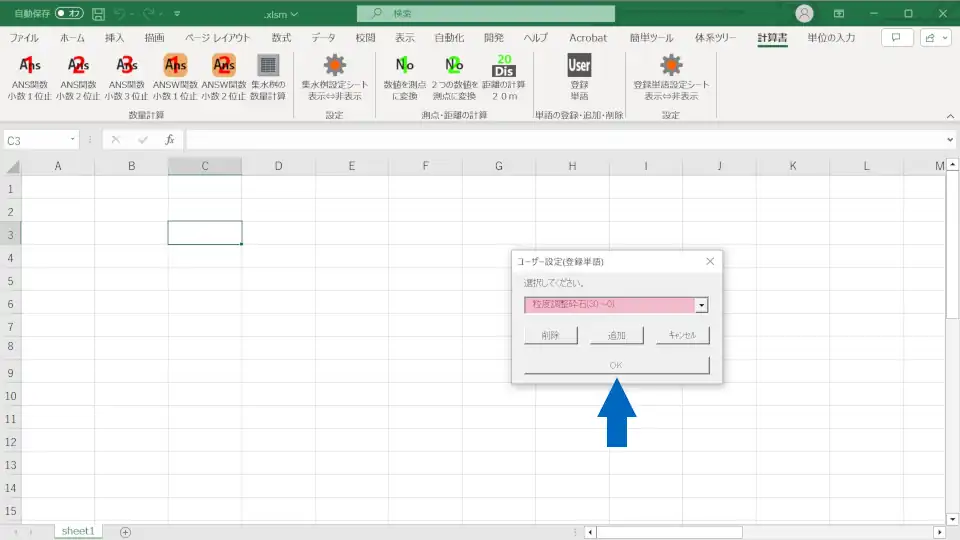Screen dimensions: 960x540
Task: Switch to the 数式 tab
Action: point(282,38)
